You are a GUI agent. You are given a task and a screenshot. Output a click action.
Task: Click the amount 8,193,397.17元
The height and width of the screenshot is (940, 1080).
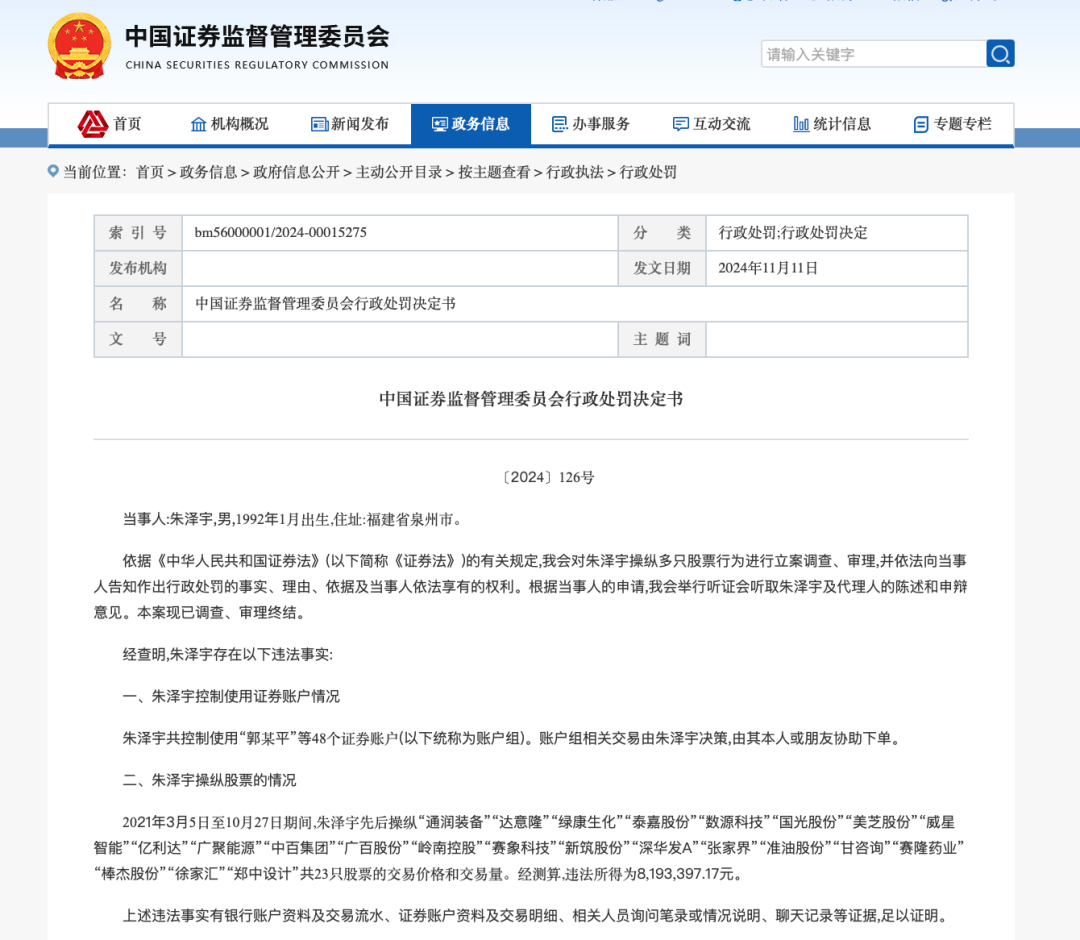point(685,874)
